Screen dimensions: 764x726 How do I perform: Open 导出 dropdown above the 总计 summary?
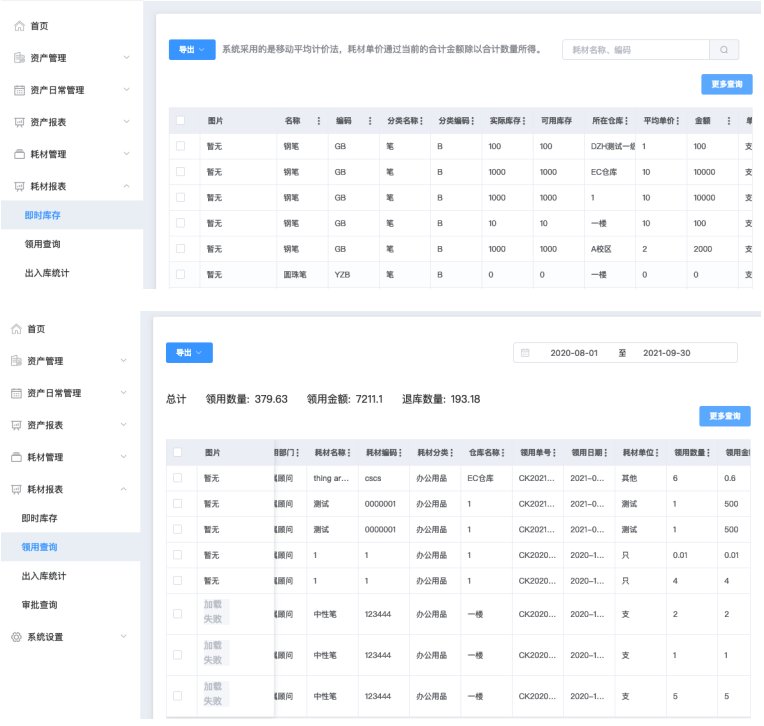(189, 353)
